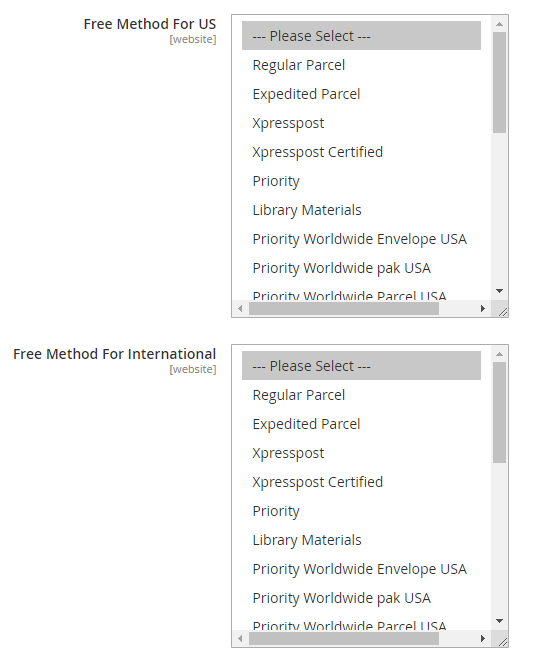The image size is (548, 664).
Task: Select Expedited Parcel for International free method
Action: tap(361, 424)
